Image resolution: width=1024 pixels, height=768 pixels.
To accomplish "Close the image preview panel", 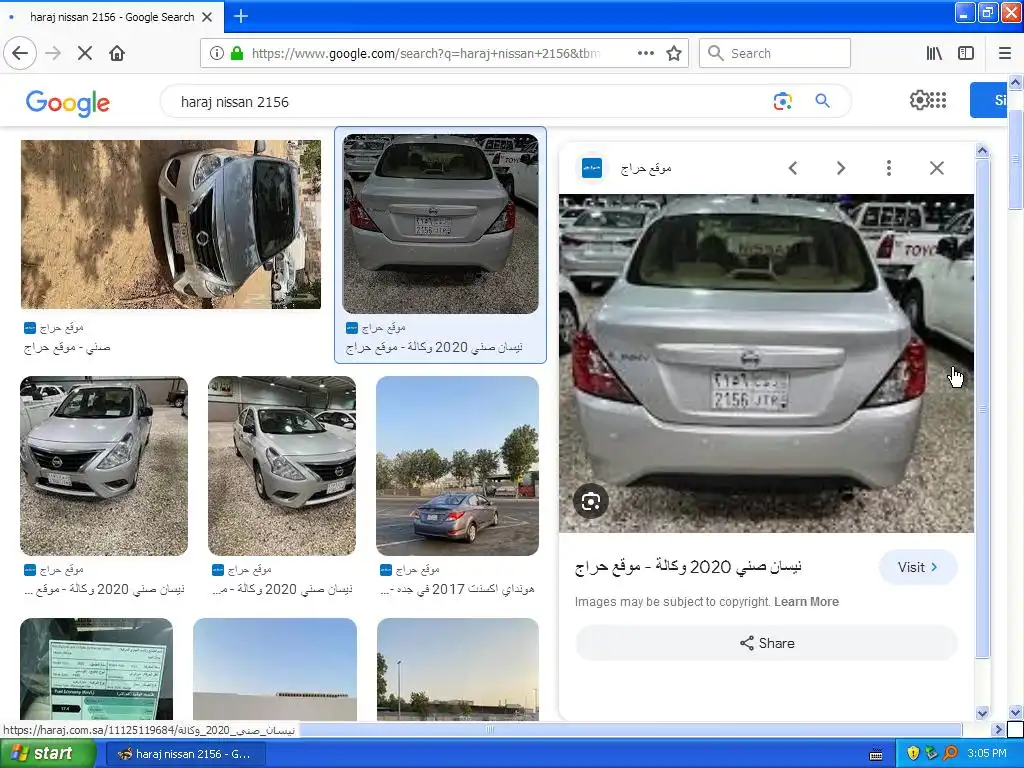I will [x=936, y=168].
